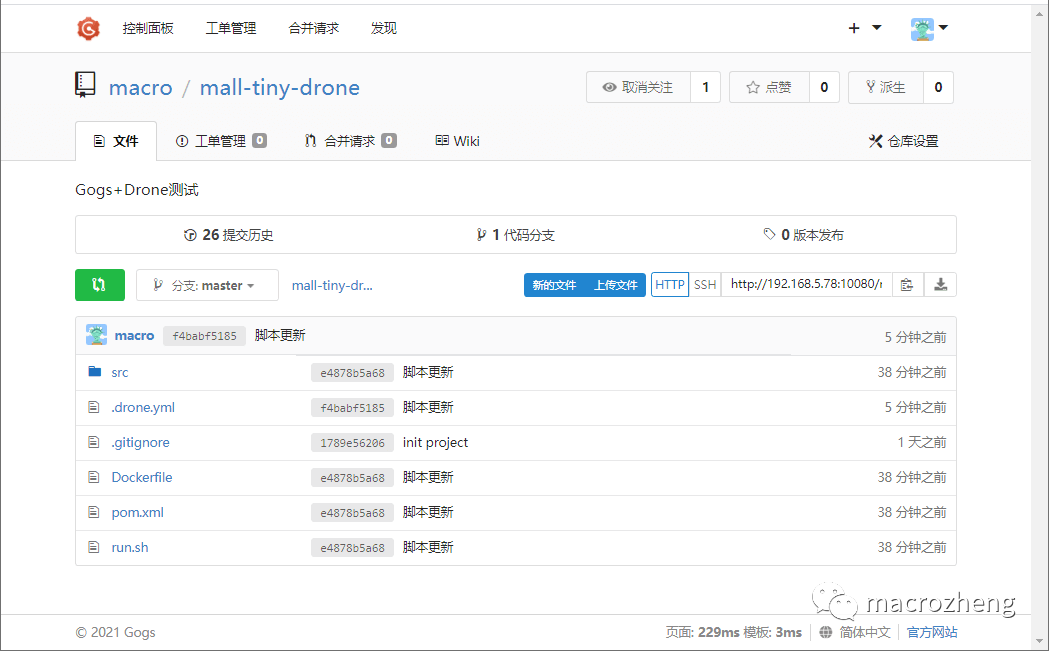Click the green compare refresh button
Image resolution: width=1049 pixels, height=651 pixels.
pos(100,285)
